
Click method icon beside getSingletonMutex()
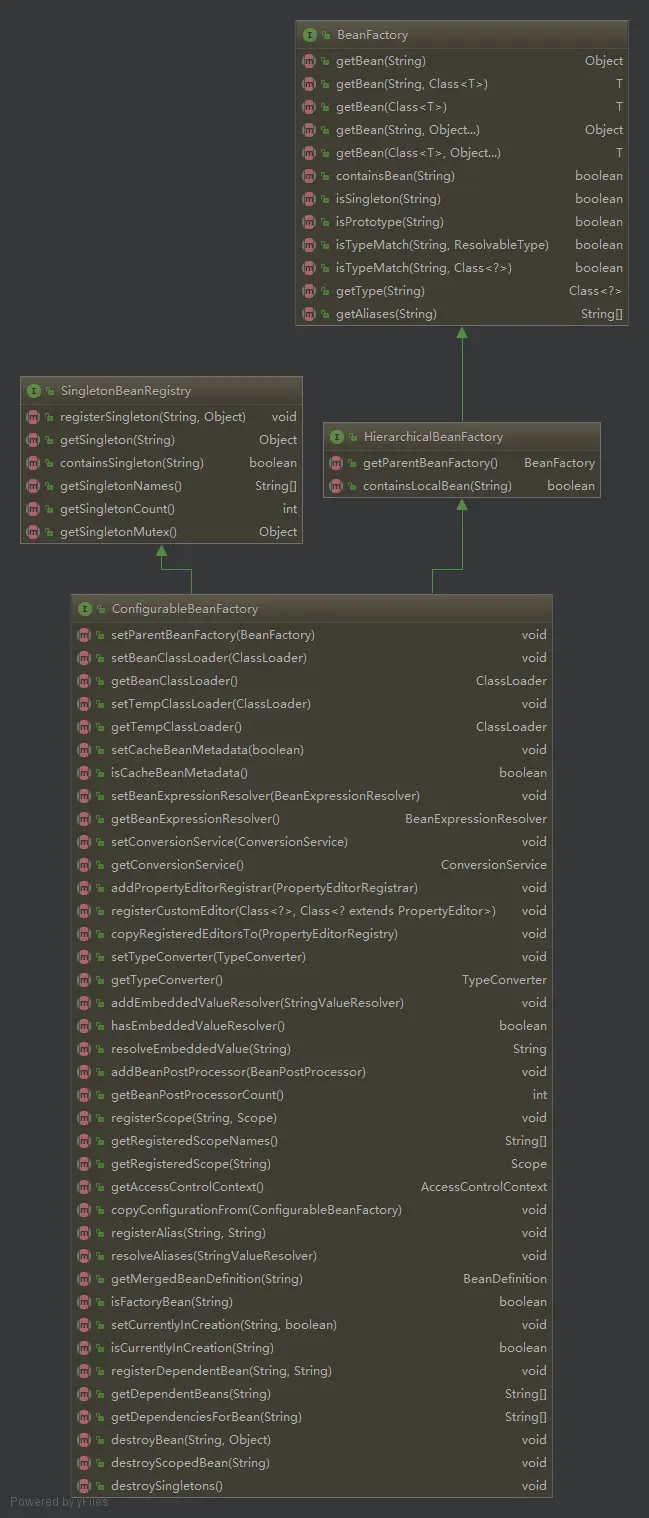33,532
